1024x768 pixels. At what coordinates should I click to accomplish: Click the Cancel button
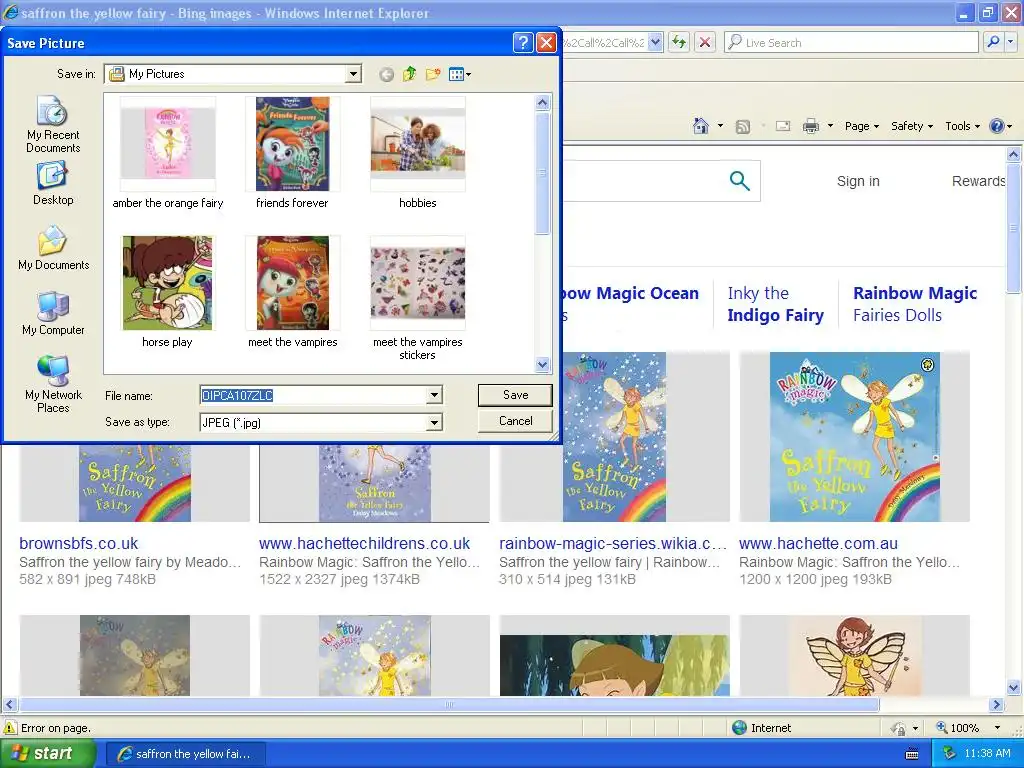pos(515,421)
